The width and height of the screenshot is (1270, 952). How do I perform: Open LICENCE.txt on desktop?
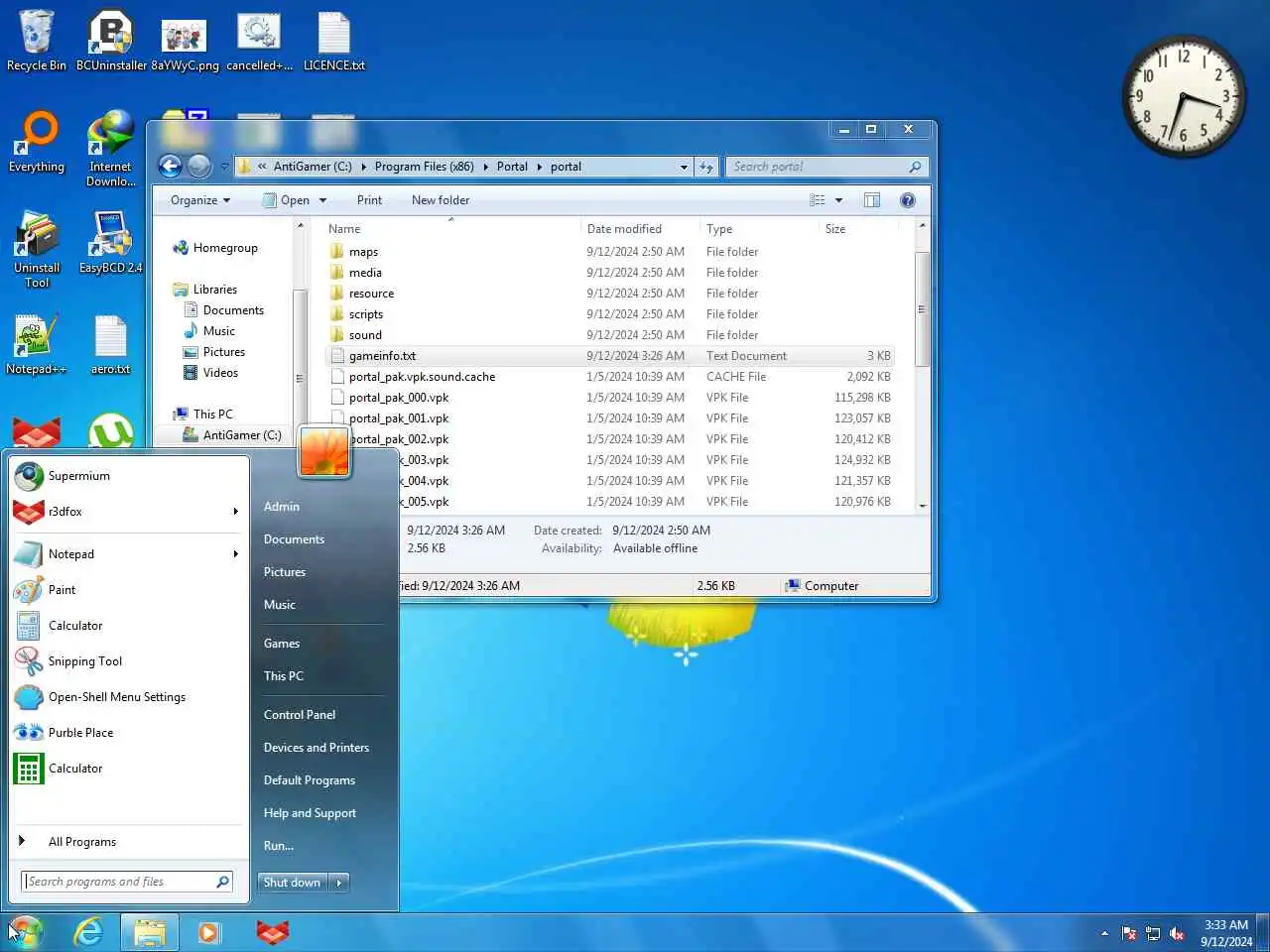[x=334, y=41]
